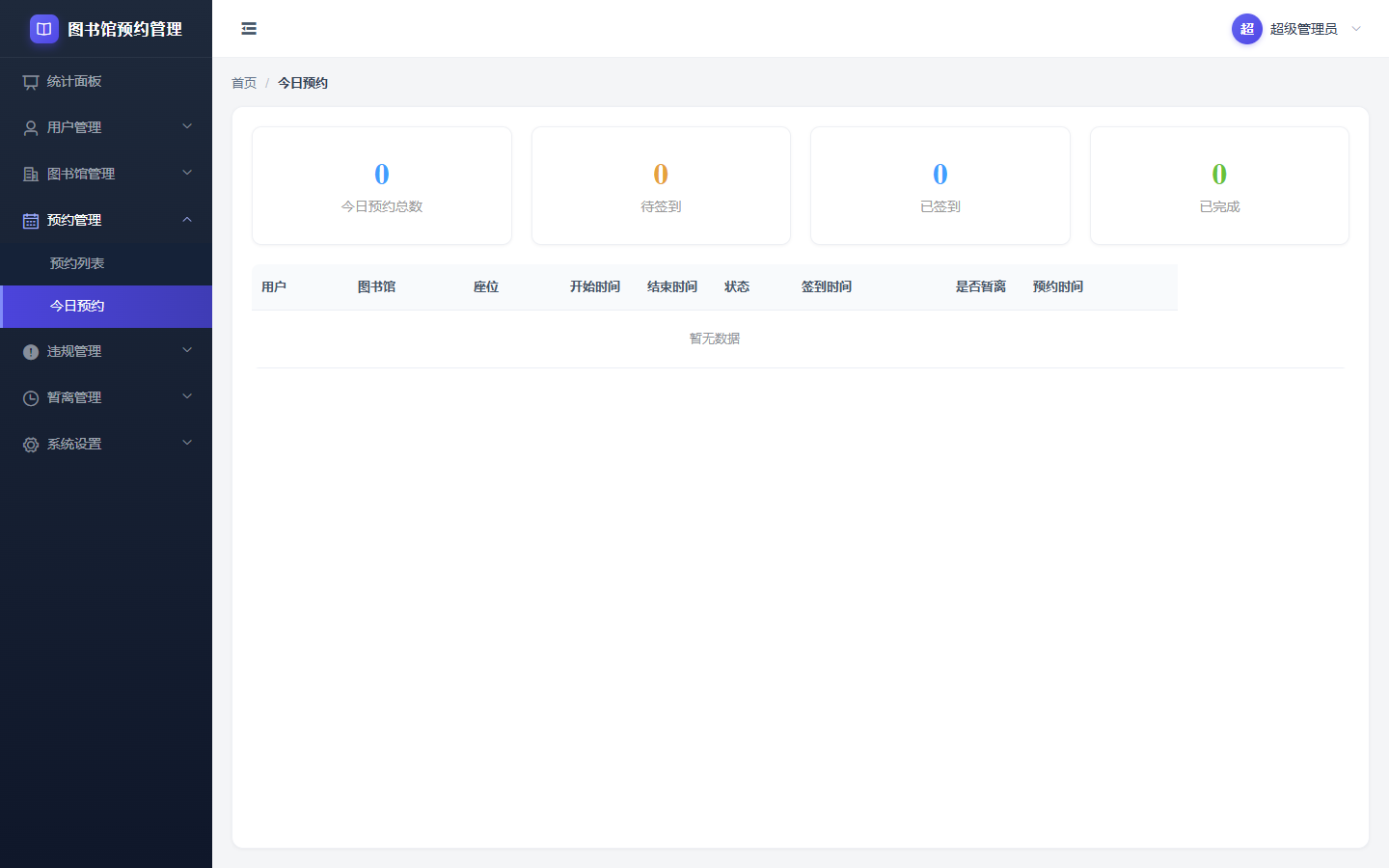Click the 图书馆管理 building icon

click(31, 175)
